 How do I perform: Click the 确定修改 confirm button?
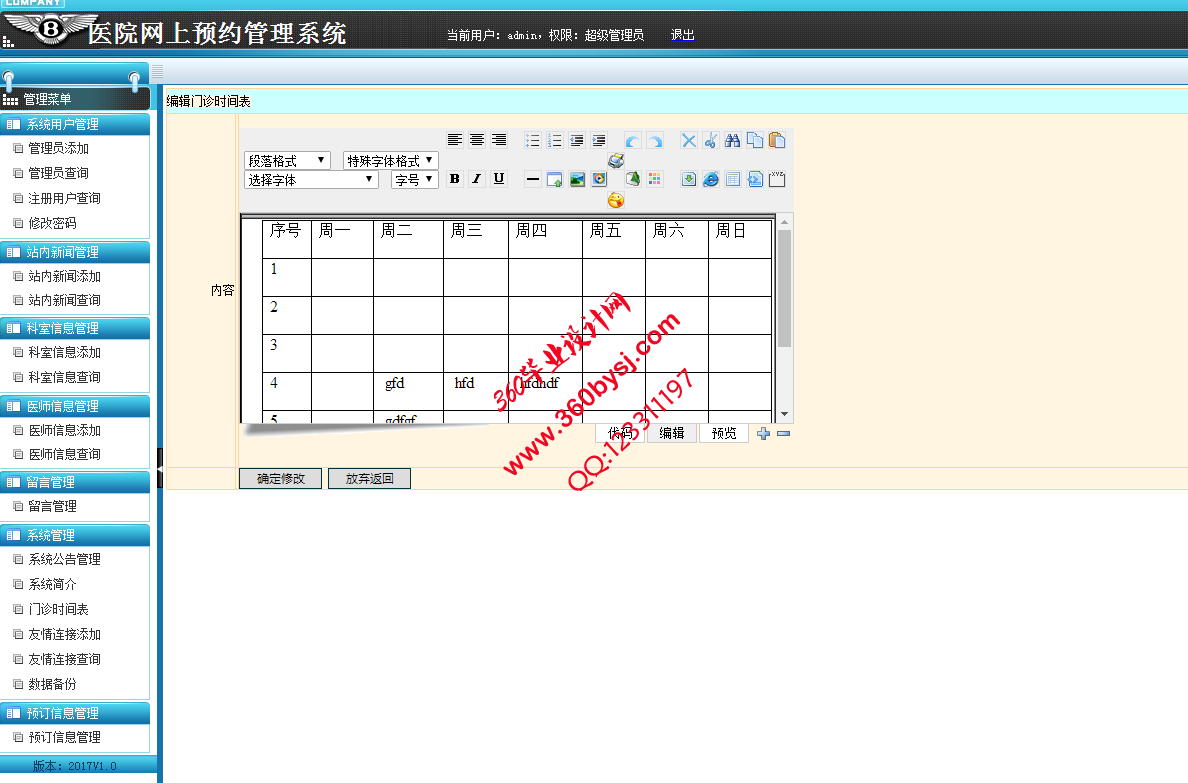(280, 478)
